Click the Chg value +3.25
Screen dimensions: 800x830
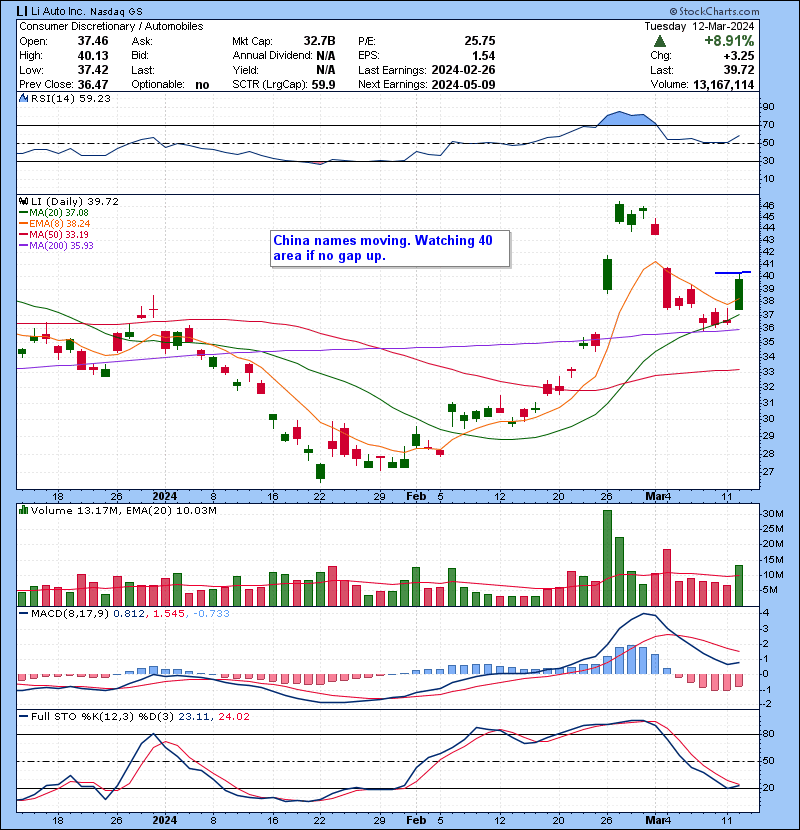pyautogui.click(x=738, y=56)
